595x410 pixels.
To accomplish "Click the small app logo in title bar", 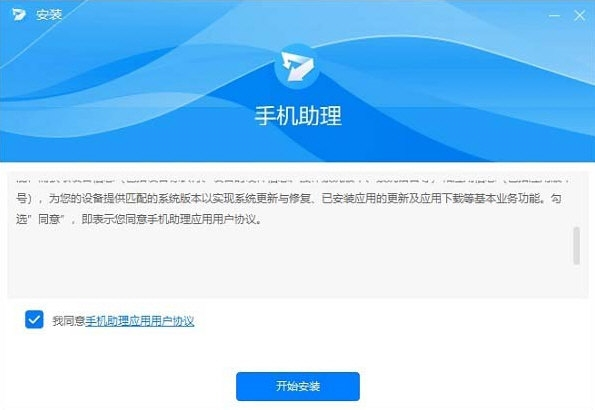I will 19,14.
